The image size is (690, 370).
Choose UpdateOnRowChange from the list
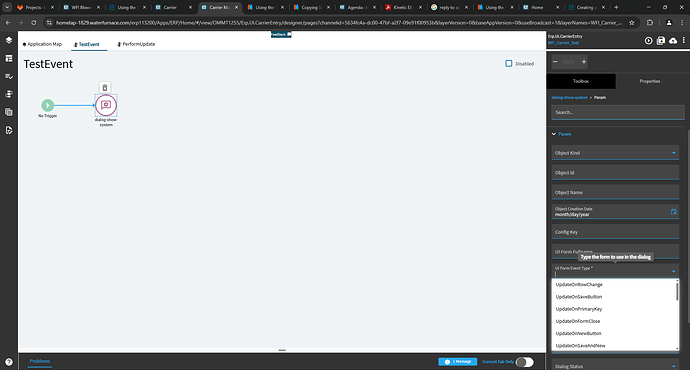614,285
